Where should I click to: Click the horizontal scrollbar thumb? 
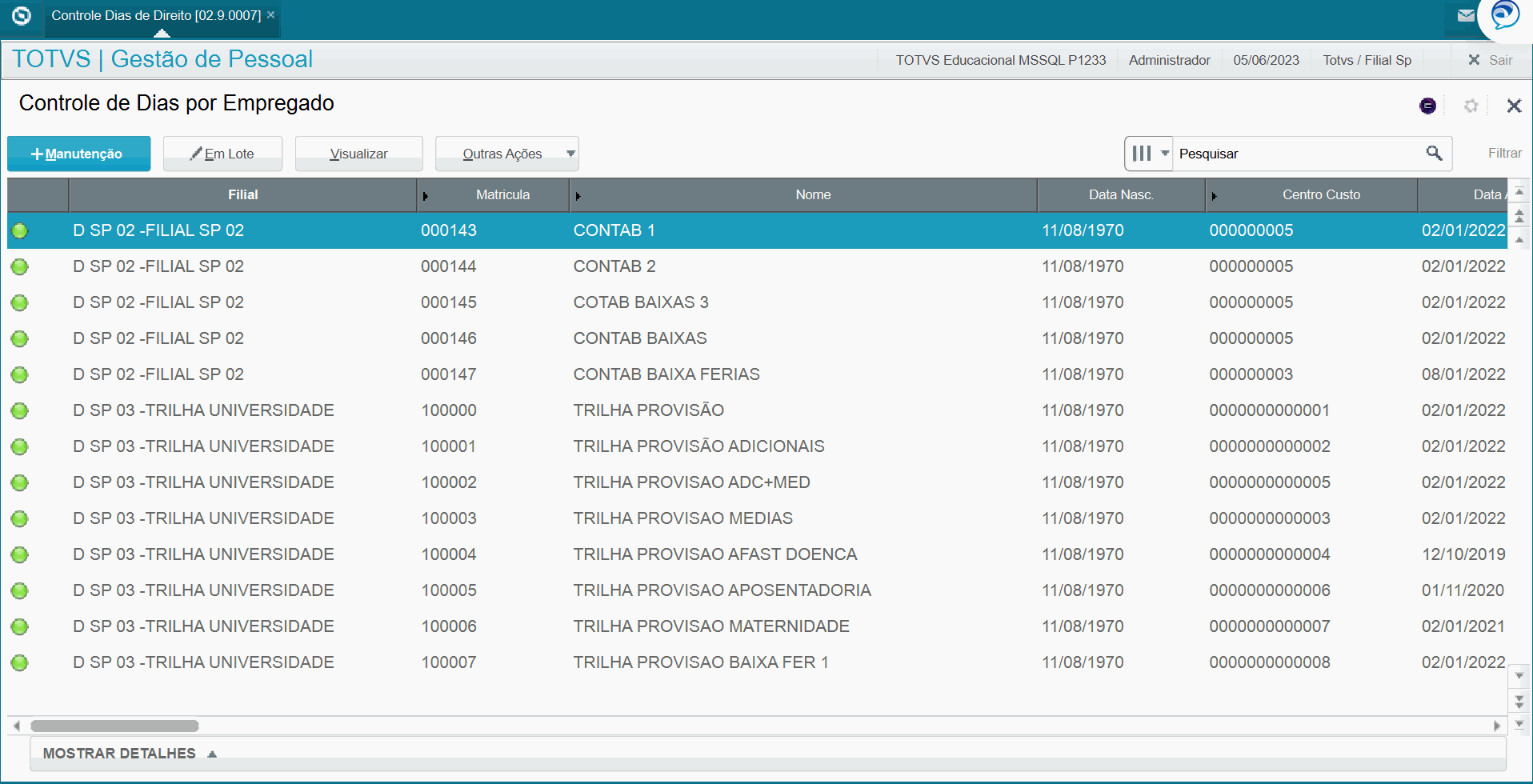tap(114, 726)
